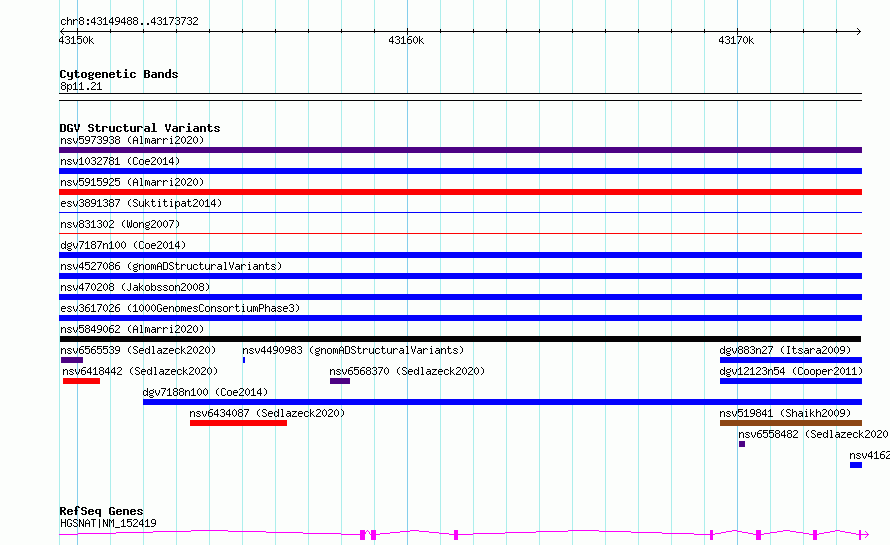The width and height of the screenshot is (890, 545).
Task: Click the dgv7187n100 (Coe2014) label
Action: click(x=123, y=245)
